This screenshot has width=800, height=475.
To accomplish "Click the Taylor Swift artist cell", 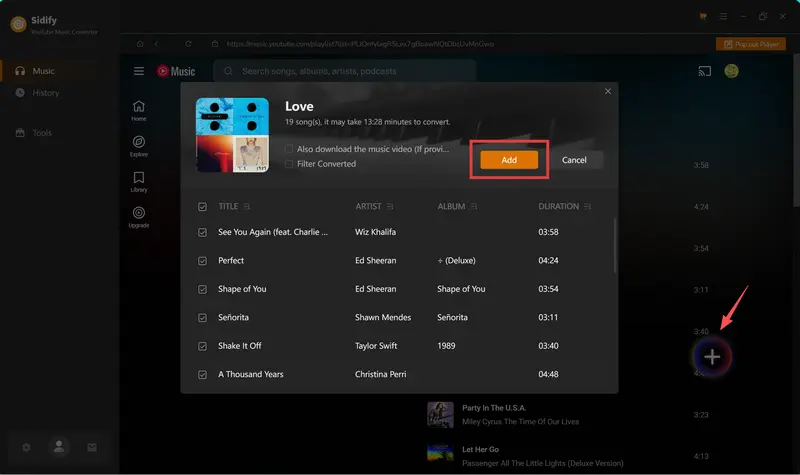I will click(376, 346).
